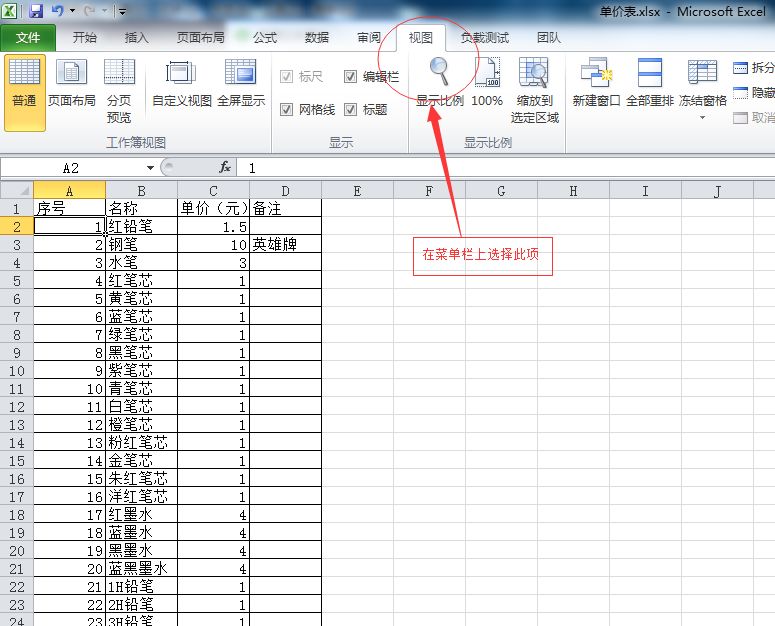Select column G header
The image size is (775, 626).
(501, 190)
